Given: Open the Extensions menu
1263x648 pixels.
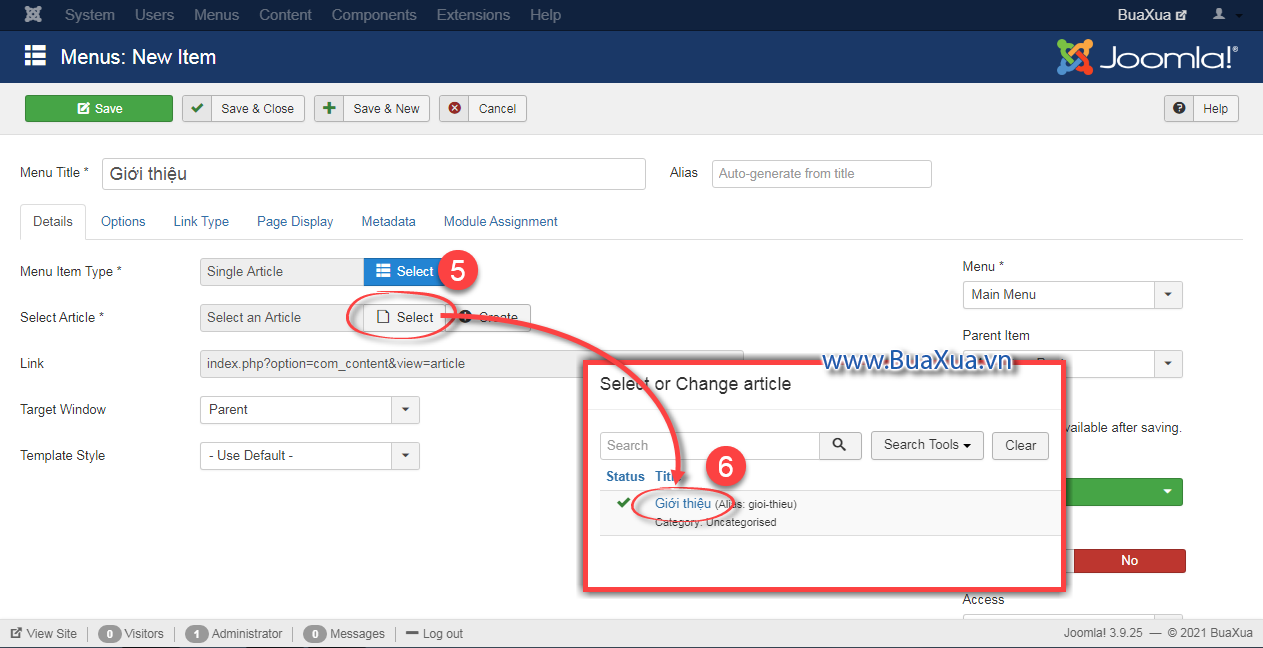Looking at the screenshot, I should pyautogui.click(x=473, y=15).
